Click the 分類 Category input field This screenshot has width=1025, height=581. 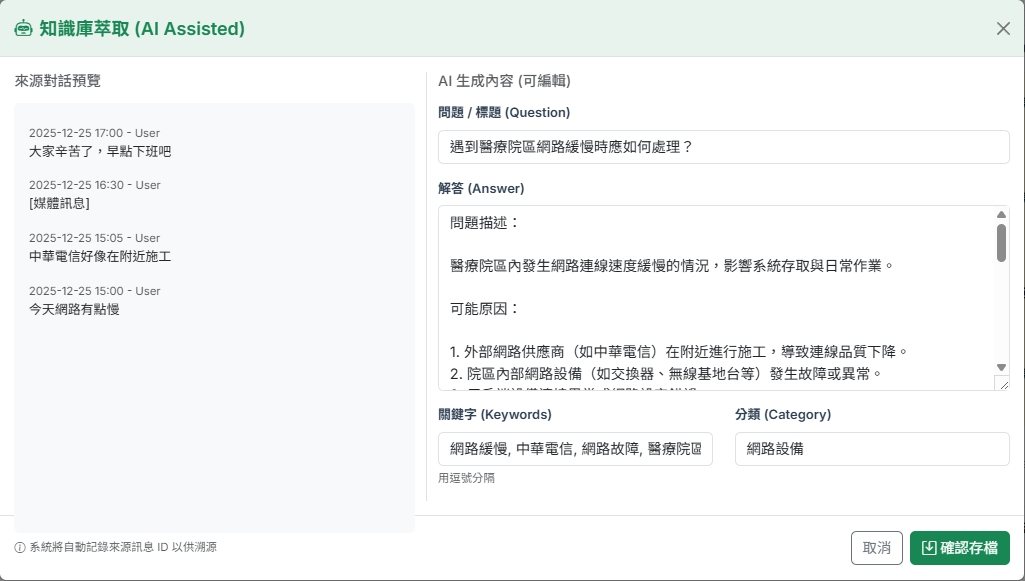coord(870,448)
